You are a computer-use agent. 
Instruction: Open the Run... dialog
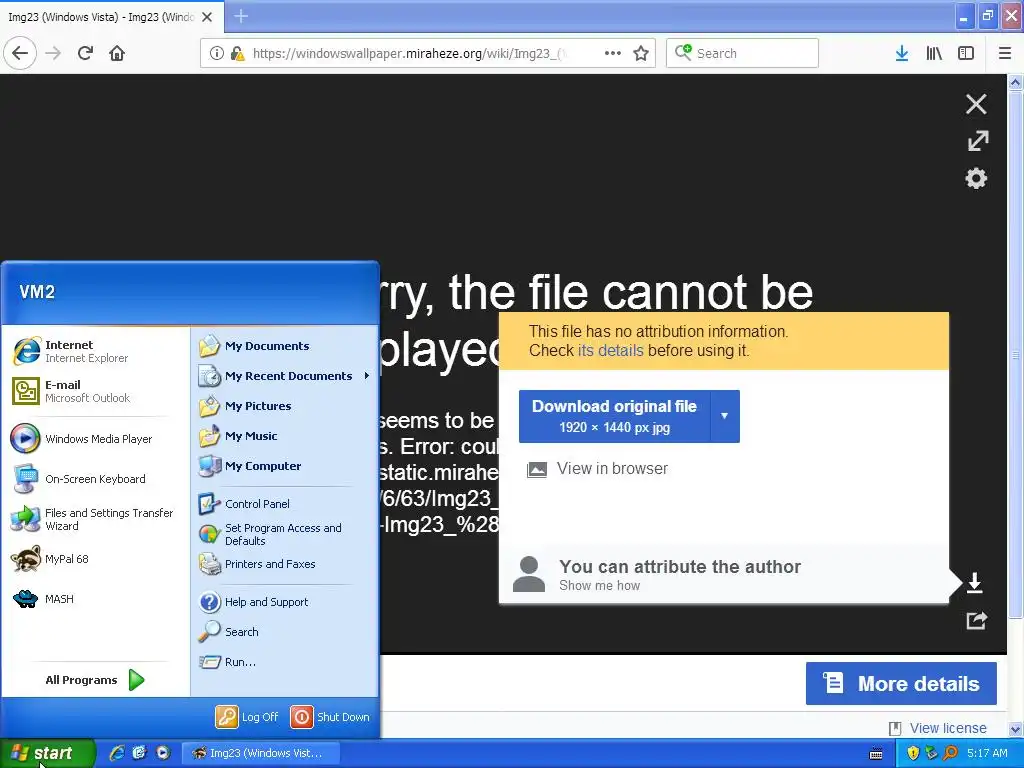point(284,662)
